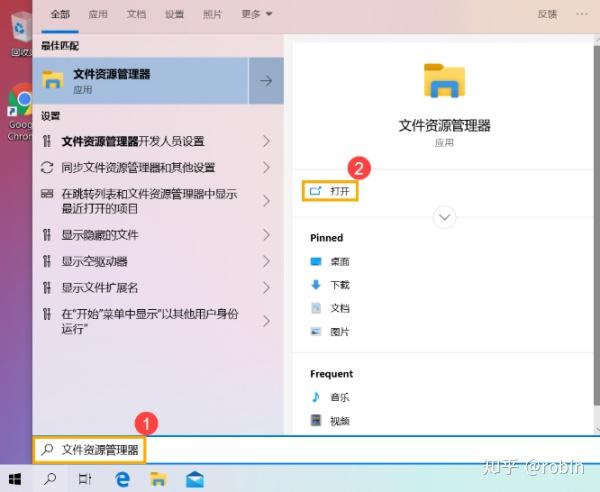600x492 pixels.
Task: Click the large File Explorer icon in preview pane
Action: pos(444,80)
